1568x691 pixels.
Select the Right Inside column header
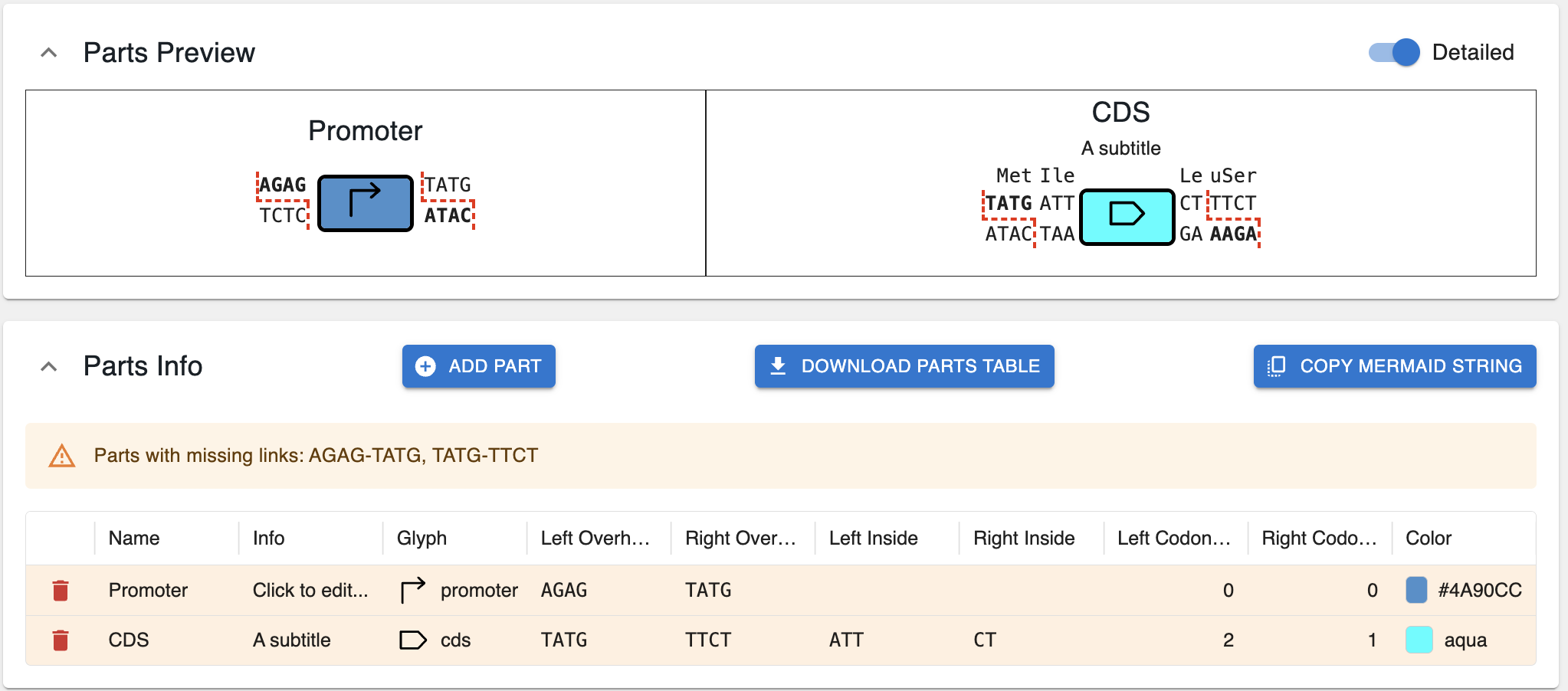click(1024, 538)
